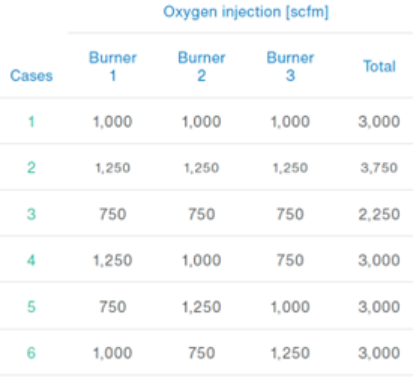The height and width of the screenshot is (377, 413).
Task: Select Burner 2 value 750 in case 3
Action: [x=202, y=214]
